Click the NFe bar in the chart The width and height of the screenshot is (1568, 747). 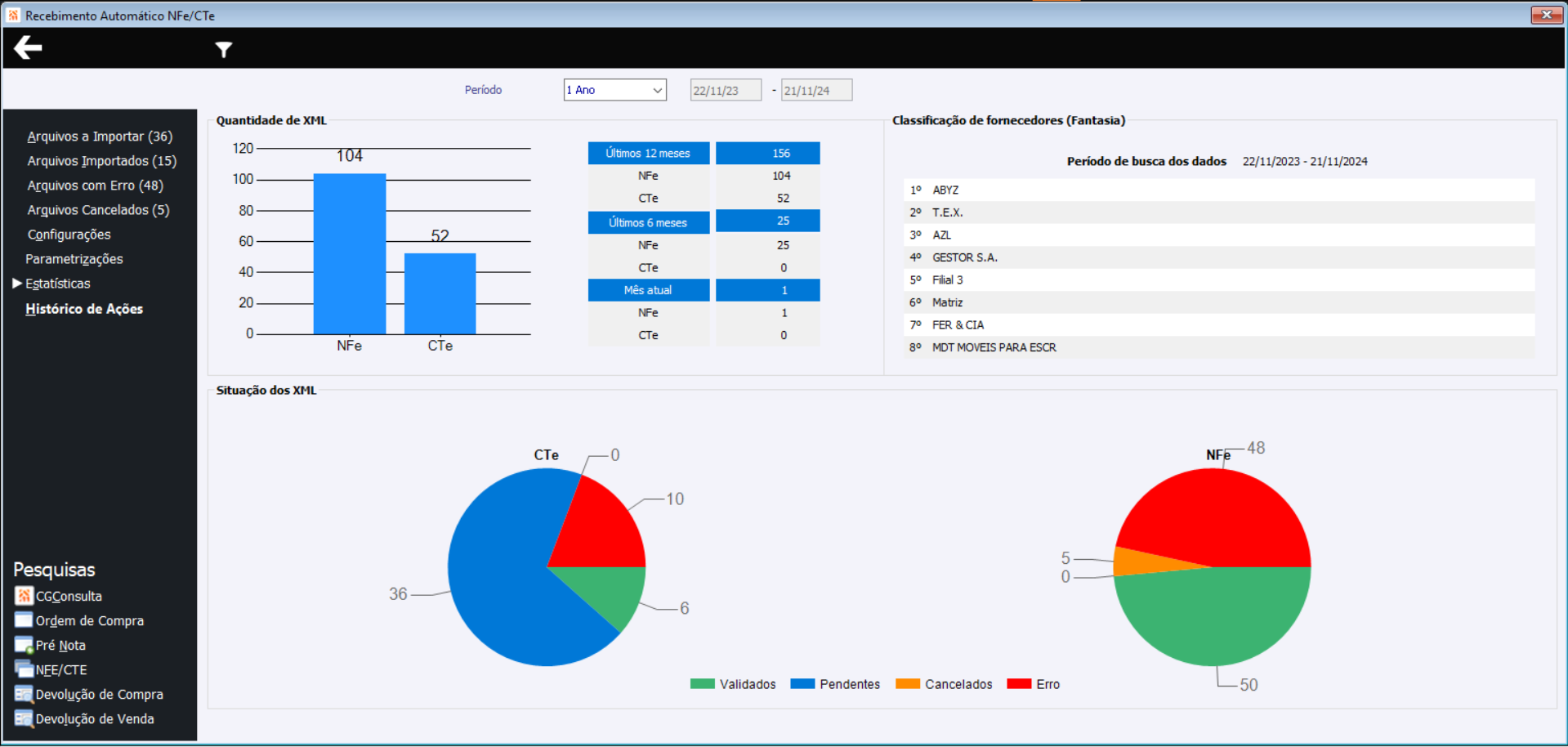click(x=350, y=253)
